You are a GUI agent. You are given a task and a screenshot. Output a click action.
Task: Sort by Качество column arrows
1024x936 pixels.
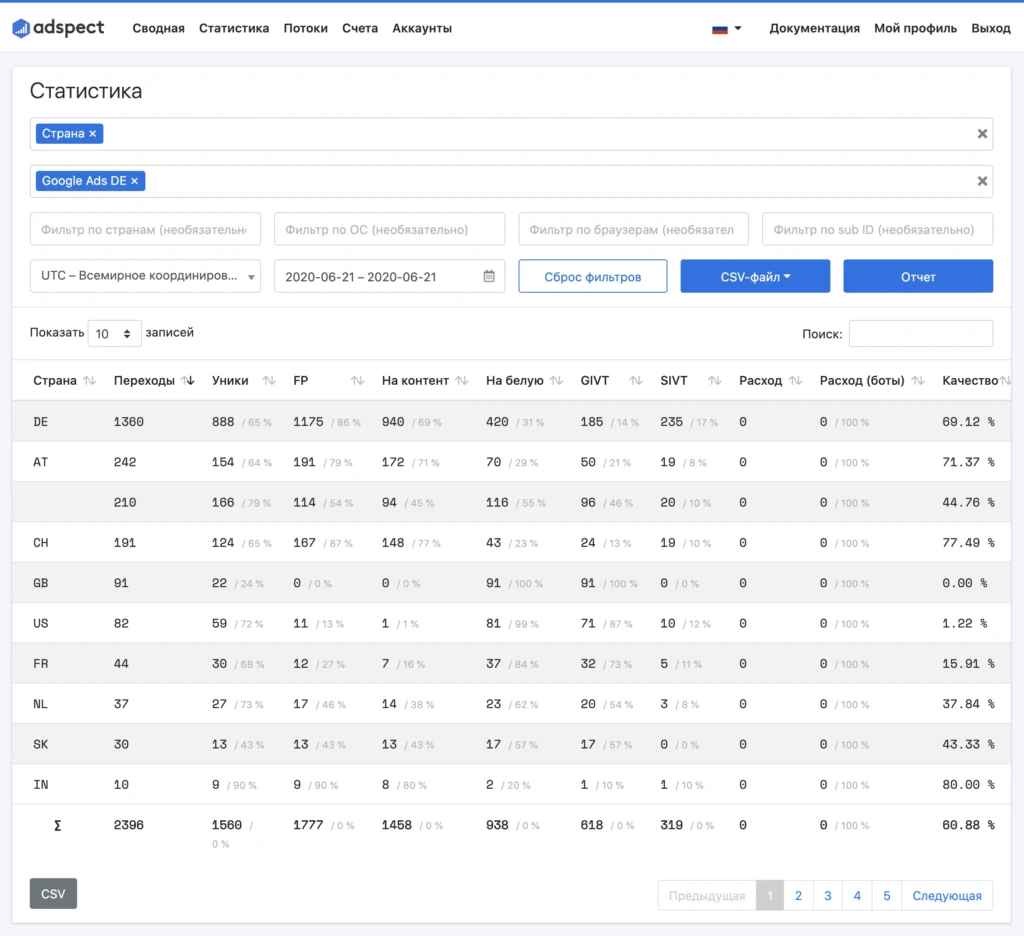[x=1005, y=380]
